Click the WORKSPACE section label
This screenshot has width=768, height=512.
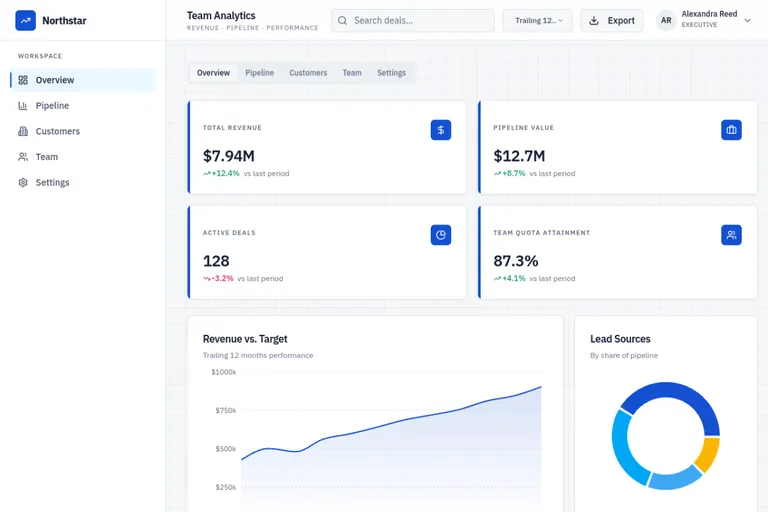pyautogui.click(x=40, y=56)
